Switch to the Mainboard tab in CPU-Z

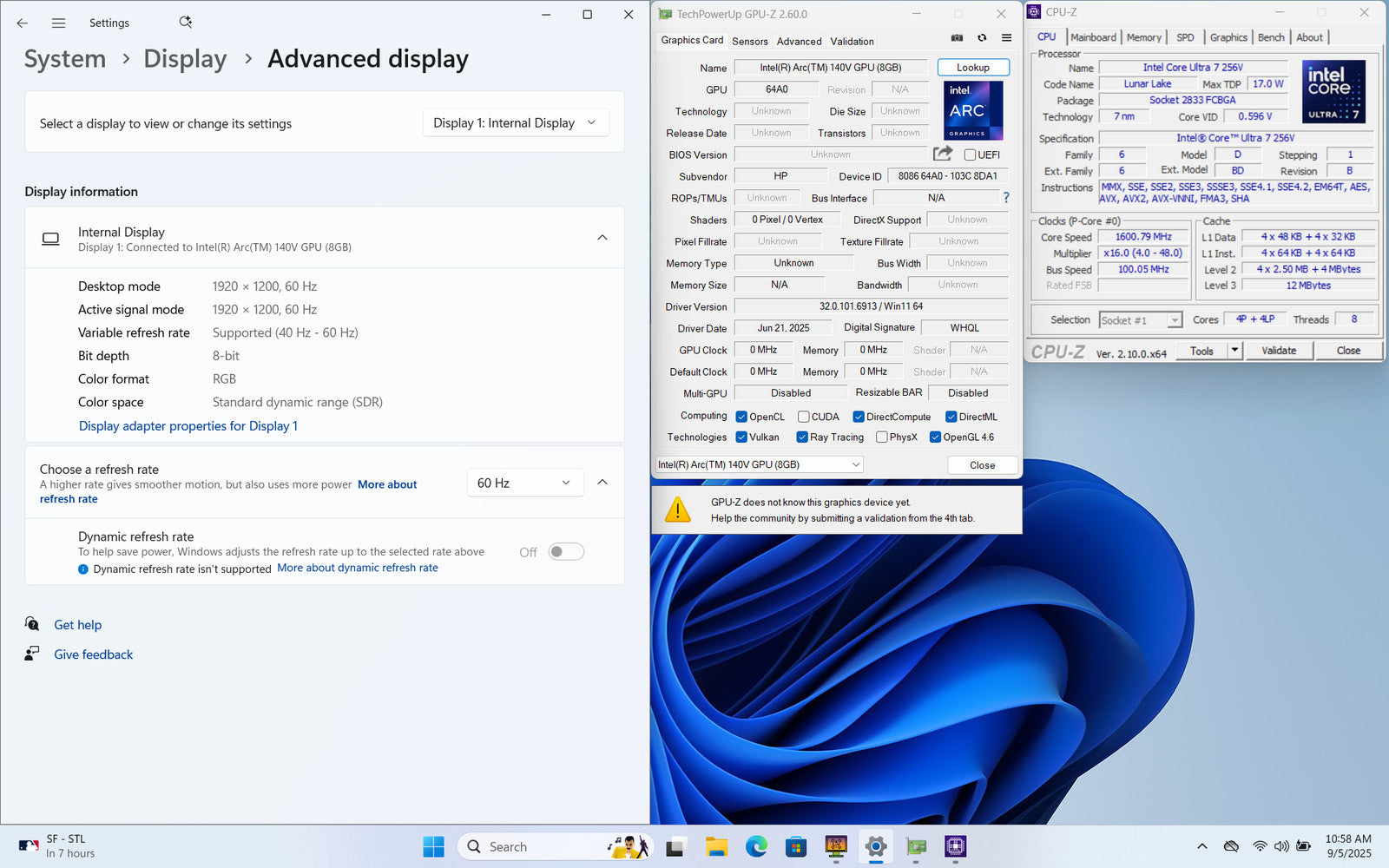point(1093,37)
